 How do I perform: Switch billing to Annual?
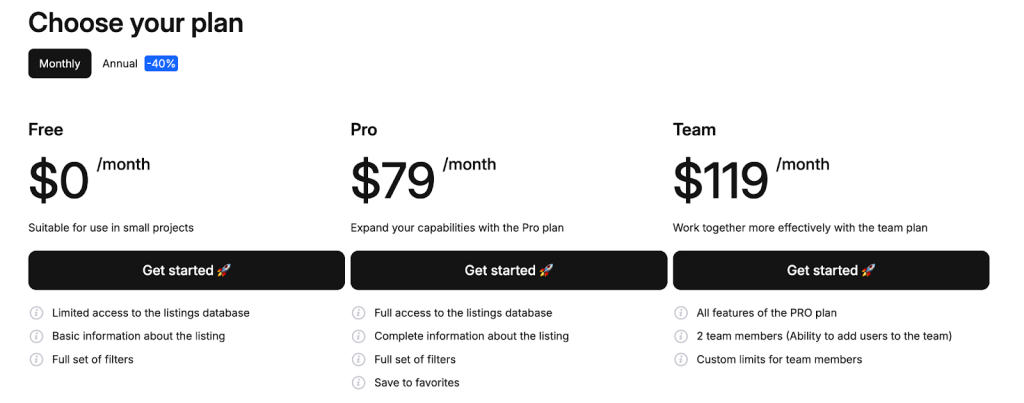click(120, 64)
